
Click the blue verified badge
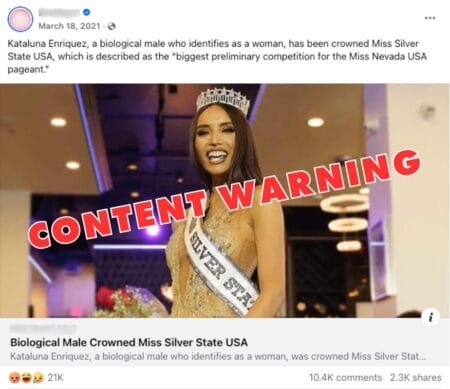pyautogui.click(x=86, y=13)
